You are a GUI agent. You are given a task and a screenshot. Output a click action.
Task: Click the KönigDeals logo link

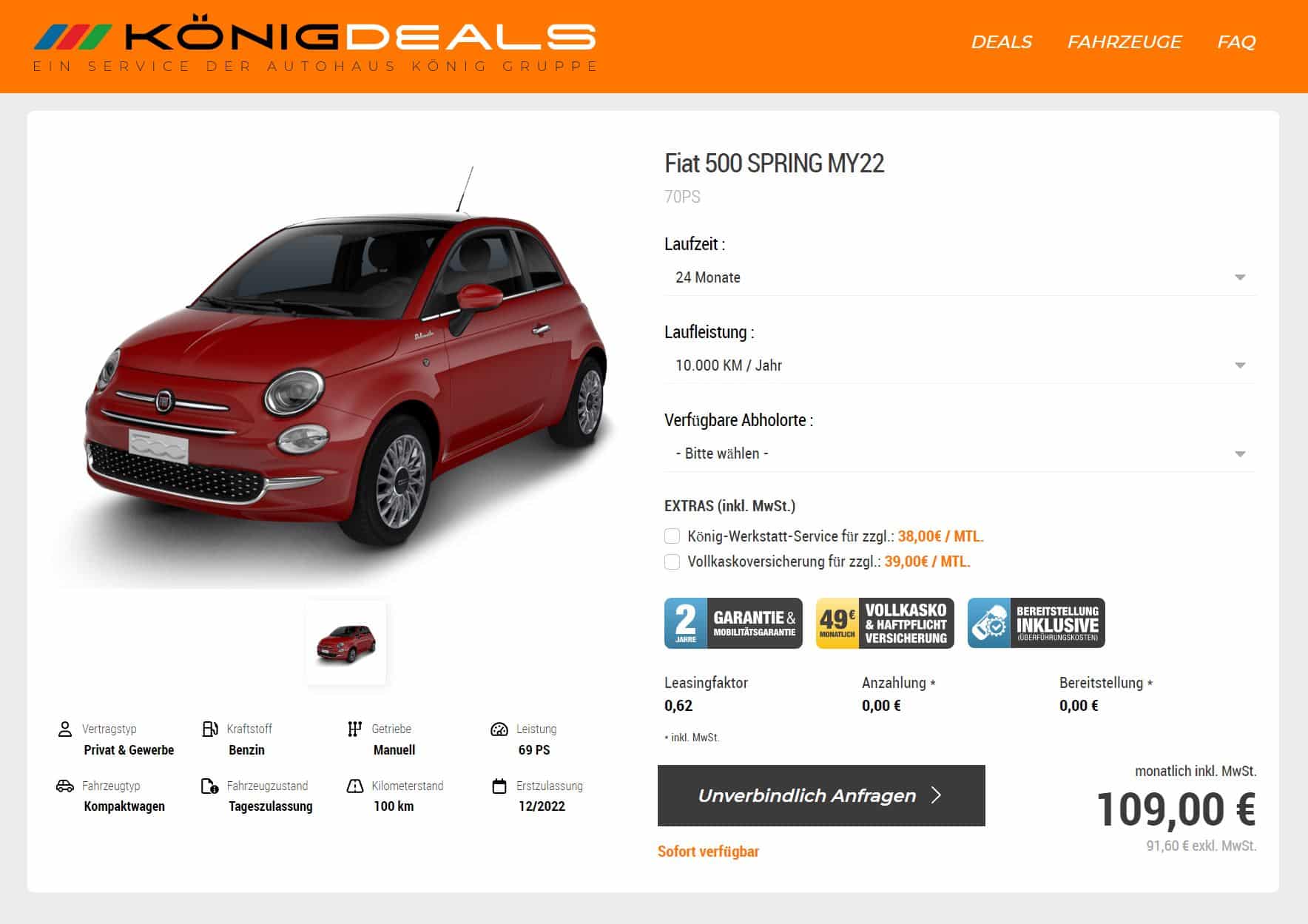(x=315, y=44)
